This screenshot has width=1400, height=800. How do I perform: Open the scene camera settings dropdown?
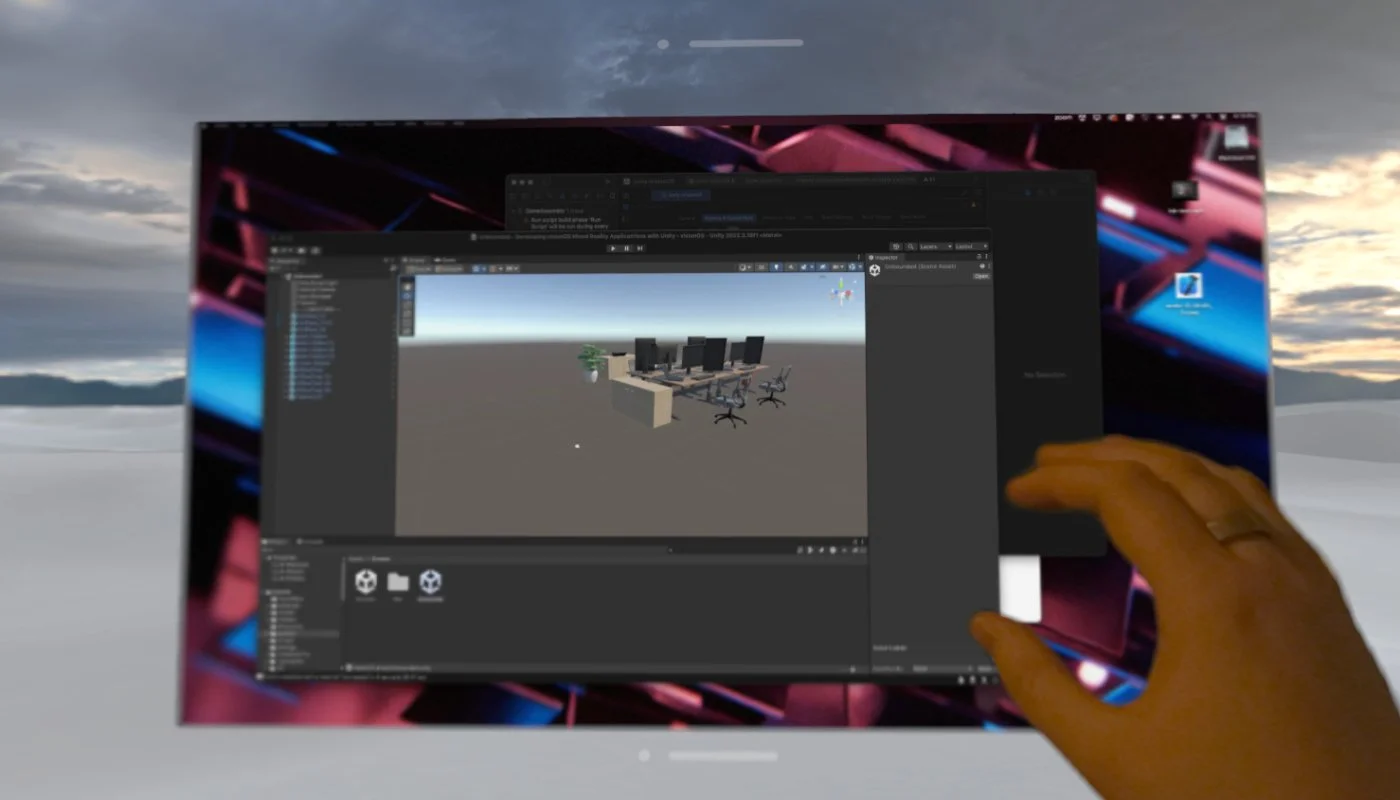[837, 268]
